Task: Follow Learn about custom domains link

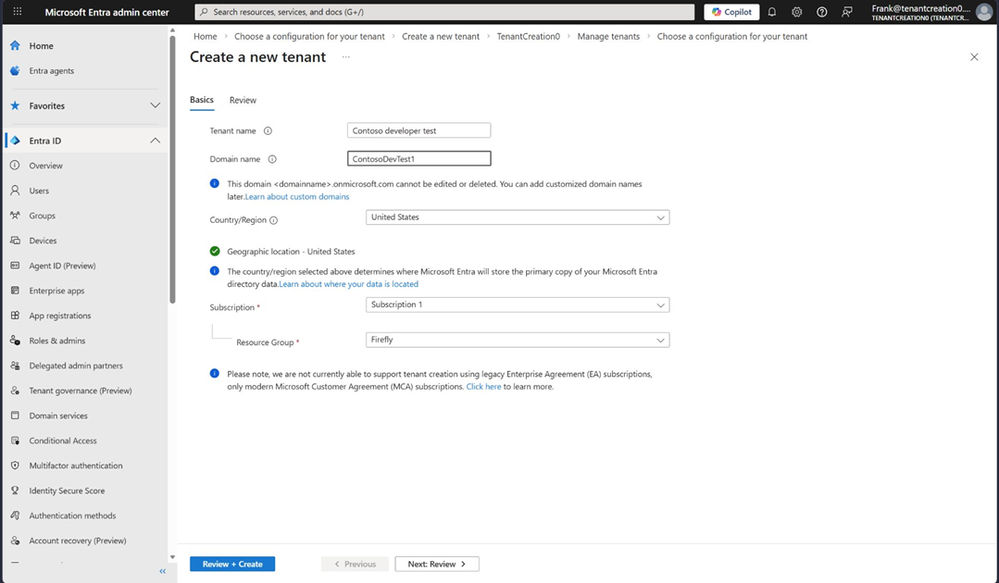Action: click(297, 197)
